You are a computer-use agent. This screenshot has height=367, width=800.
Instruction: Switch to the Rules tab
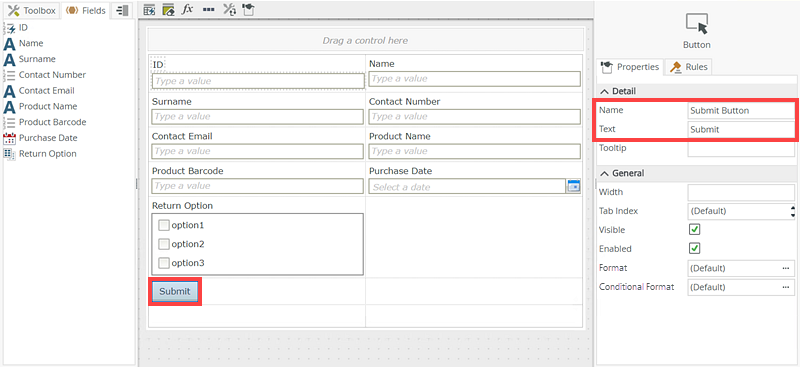click(x=689, y=67)
